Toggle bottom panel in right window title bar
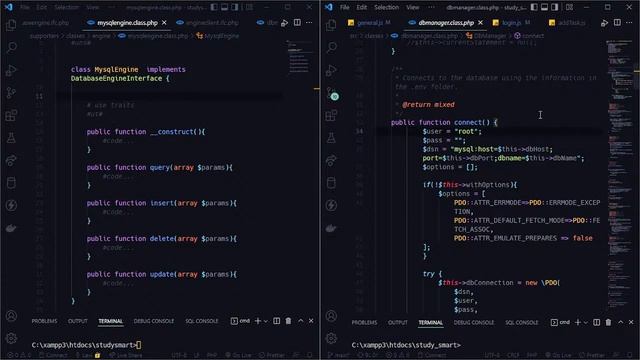This screenshot has height=360, width=640. tap(544, 7)
